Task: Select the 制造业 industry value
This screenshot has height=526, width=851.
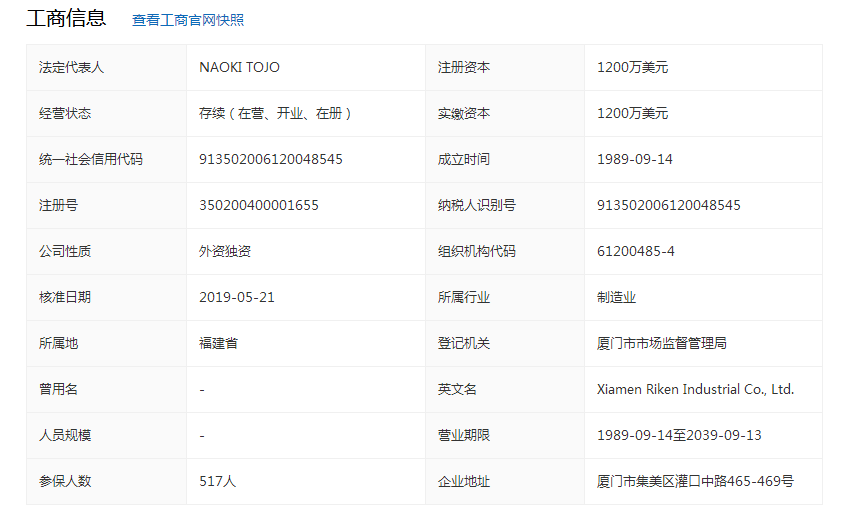Action: pyautogui.click(x=617, y=297)
